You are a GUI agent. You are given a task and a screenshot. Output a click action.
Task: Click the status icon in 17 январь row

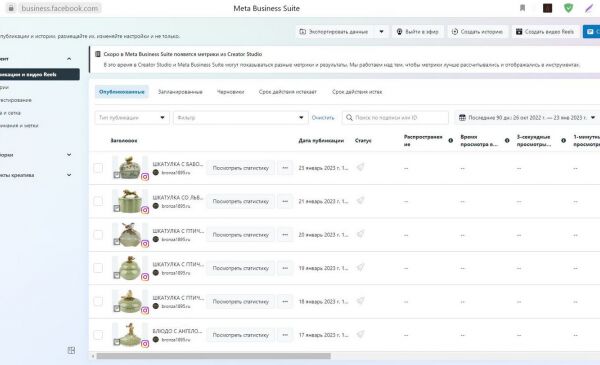(360, 334)
